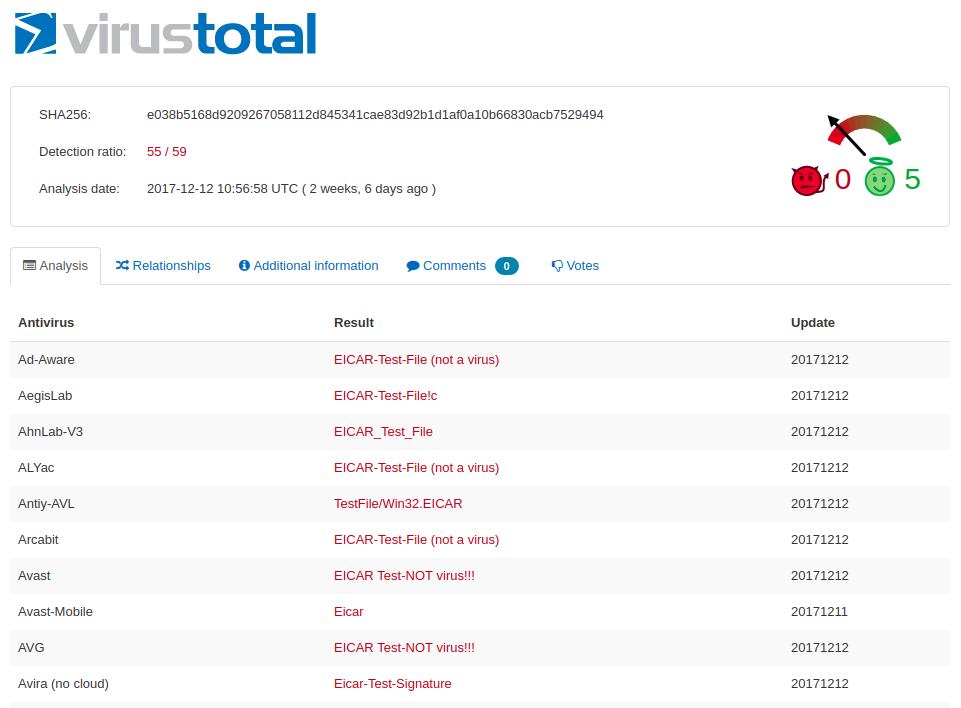Open the Analysis tab

pyautogui.click(x=55, y=266)
